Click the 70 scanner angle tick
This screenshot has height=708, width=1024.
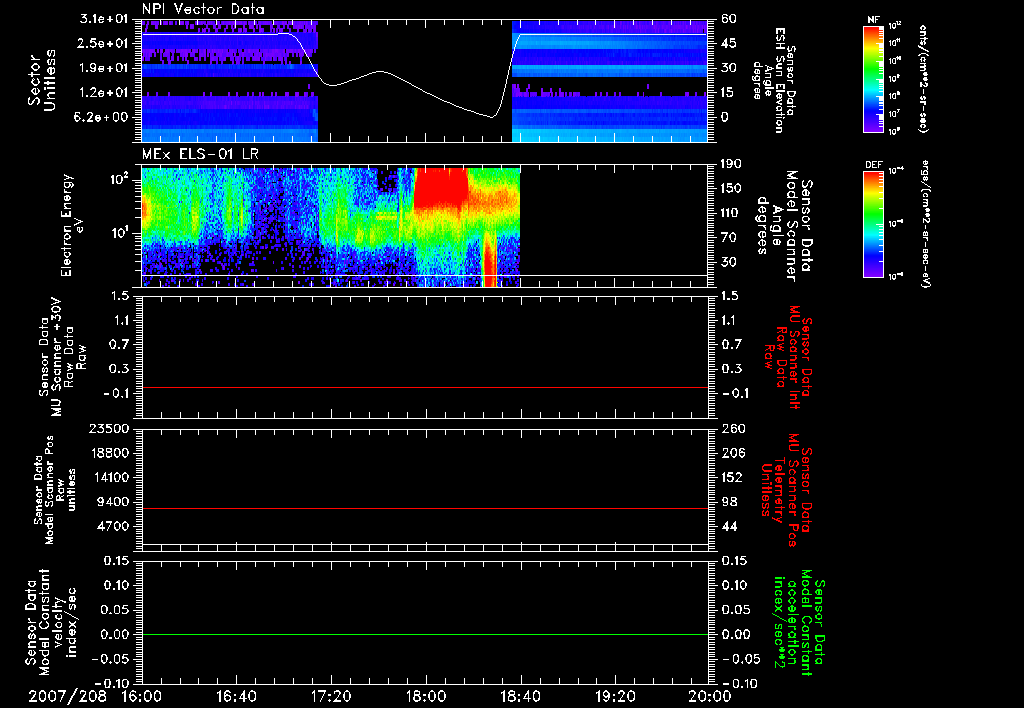728,238
